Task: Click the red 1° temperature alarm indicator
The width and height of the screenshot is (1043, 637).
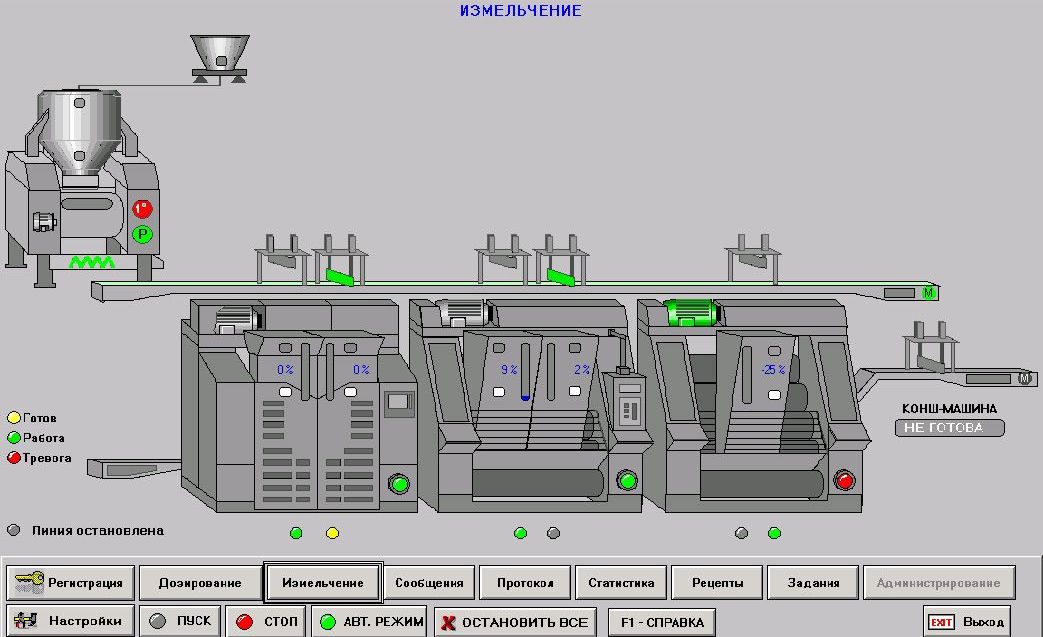Action: (x=142, y=209)
